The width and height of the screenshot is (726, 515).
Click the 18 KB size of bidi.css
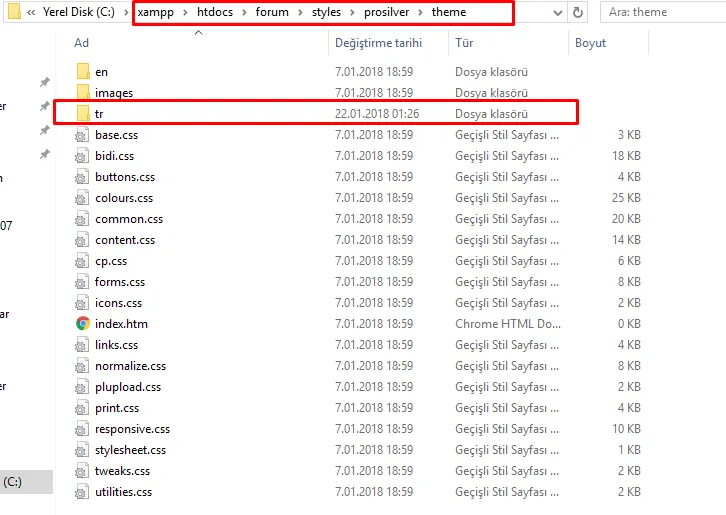point(626,156)
